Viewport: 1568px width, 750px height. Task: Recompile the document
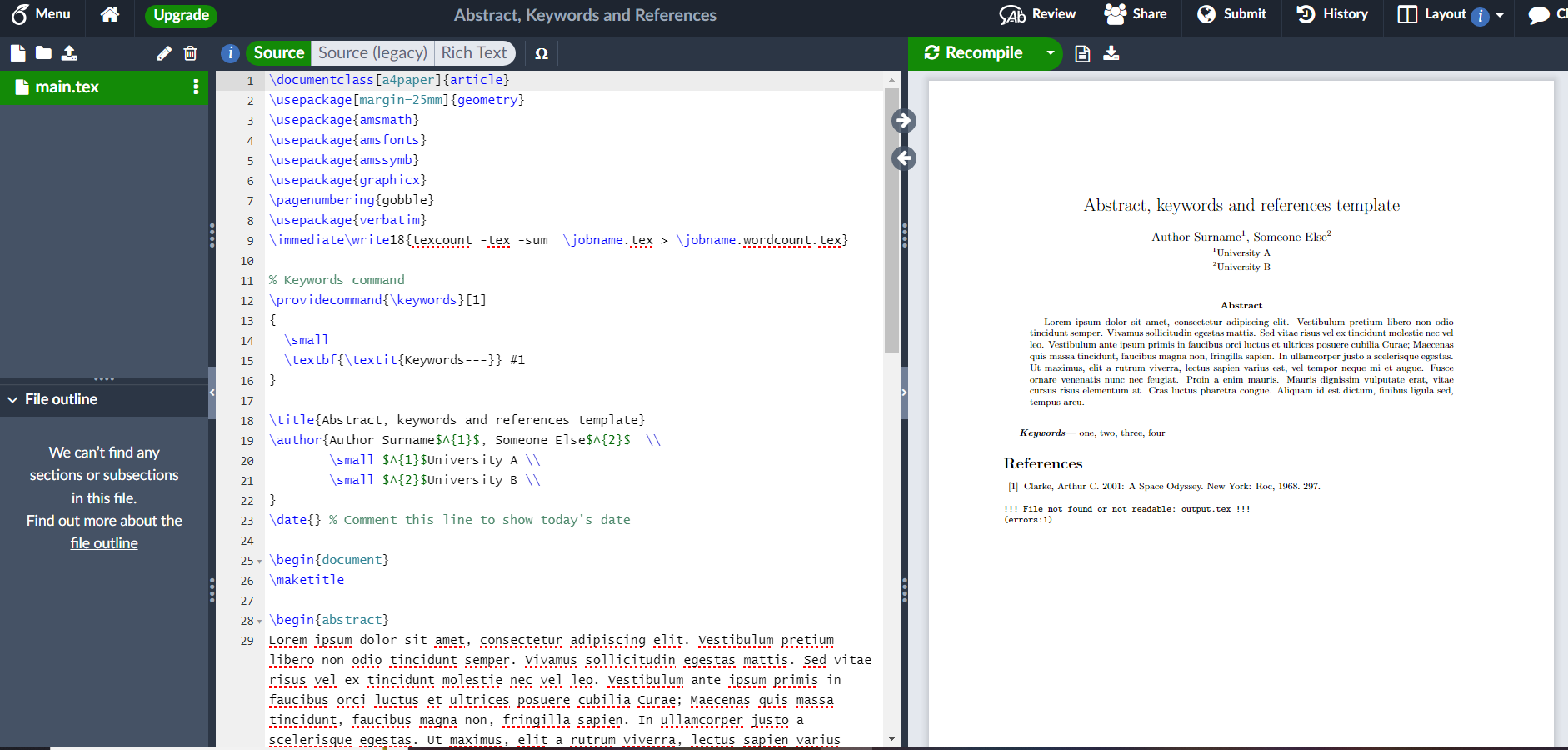pyautogui.click(x=974, y=53)
